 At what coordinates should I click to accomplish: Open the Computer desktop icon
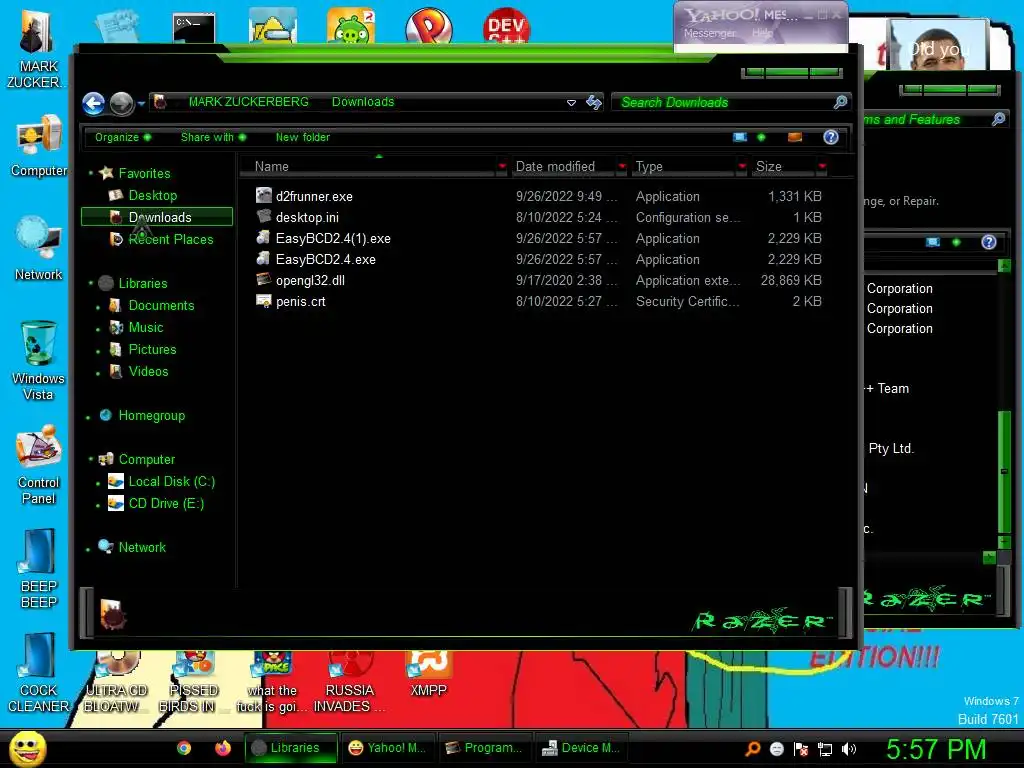click(x=39, y=146)
